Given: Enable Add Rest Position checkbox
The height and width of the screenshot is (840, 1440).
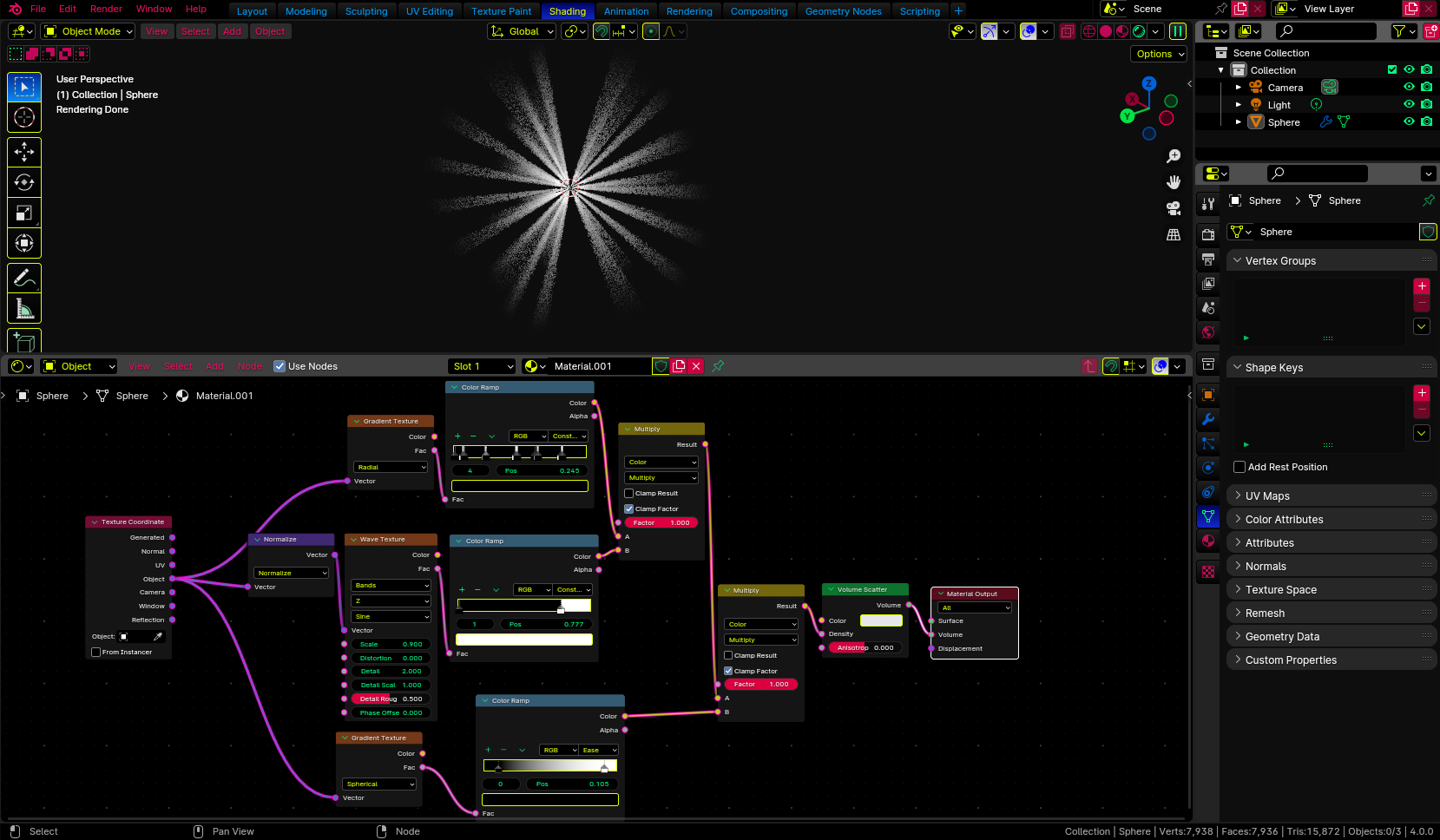Looking at the screenshot, I should [x=1239, y=467].
